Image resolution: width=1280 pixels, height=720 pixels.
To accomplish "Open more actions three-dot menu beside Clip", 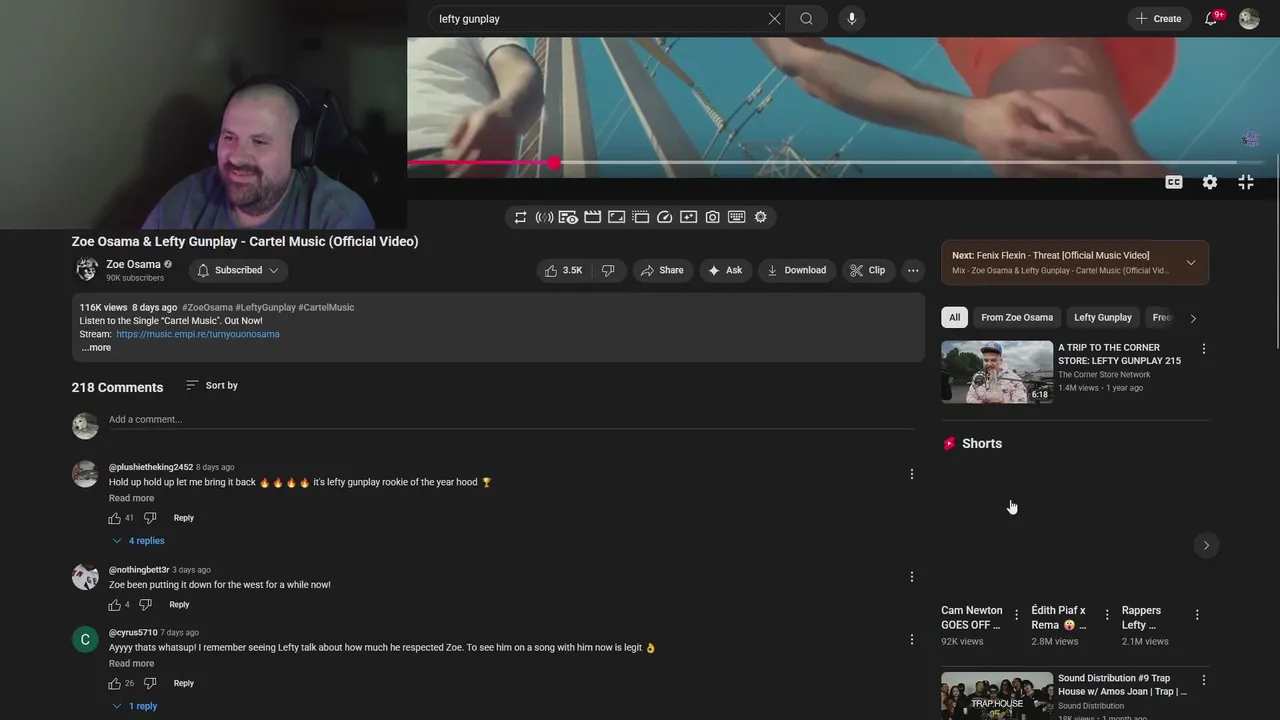I will point(912,270).
